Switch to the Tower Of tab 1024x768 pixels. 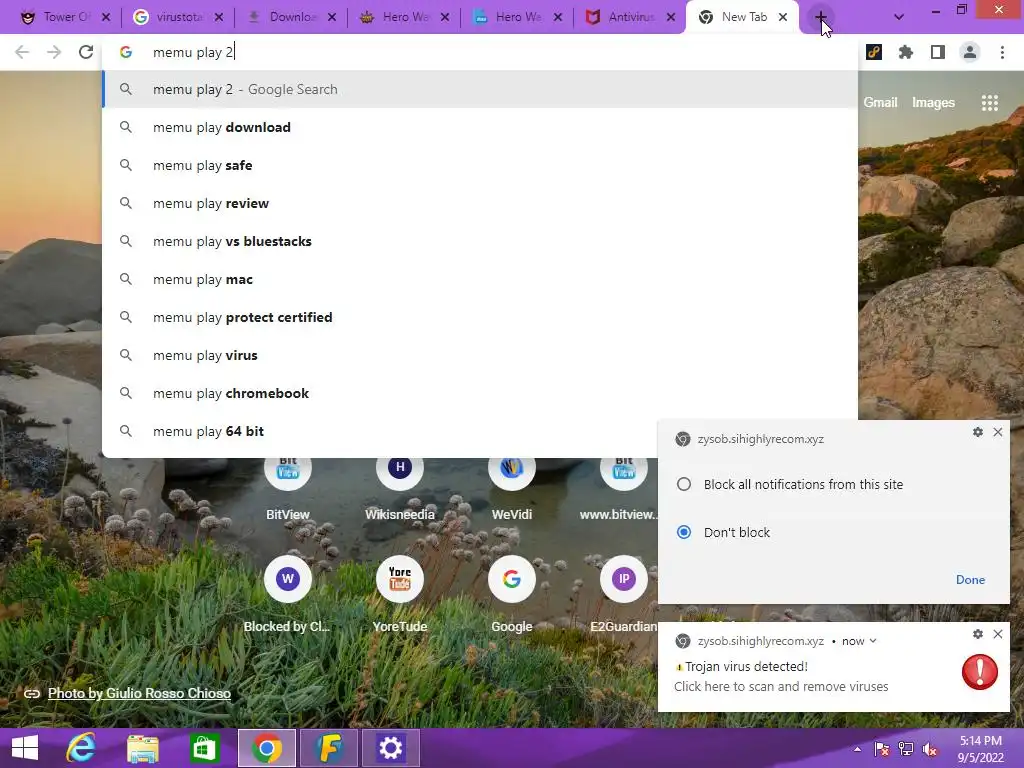coord(64,17)
